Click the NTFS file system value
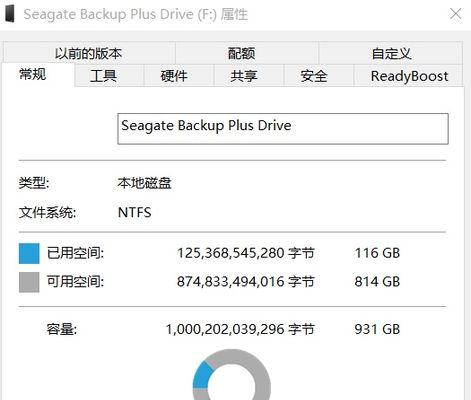 coord(134,212)
